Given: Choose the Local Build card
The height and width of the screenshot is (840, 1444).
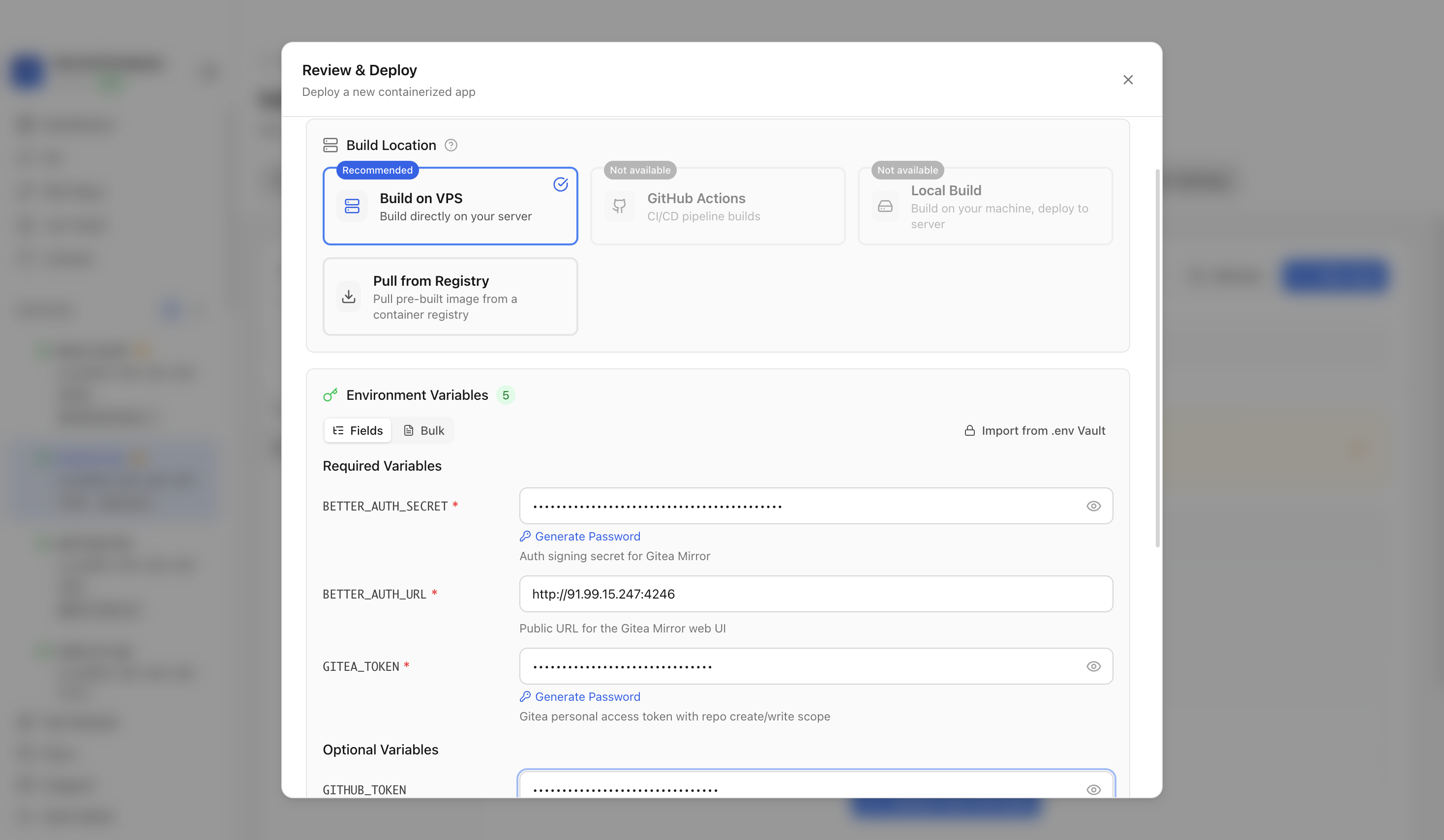Looking at the screenshot, I should (985, 206).
